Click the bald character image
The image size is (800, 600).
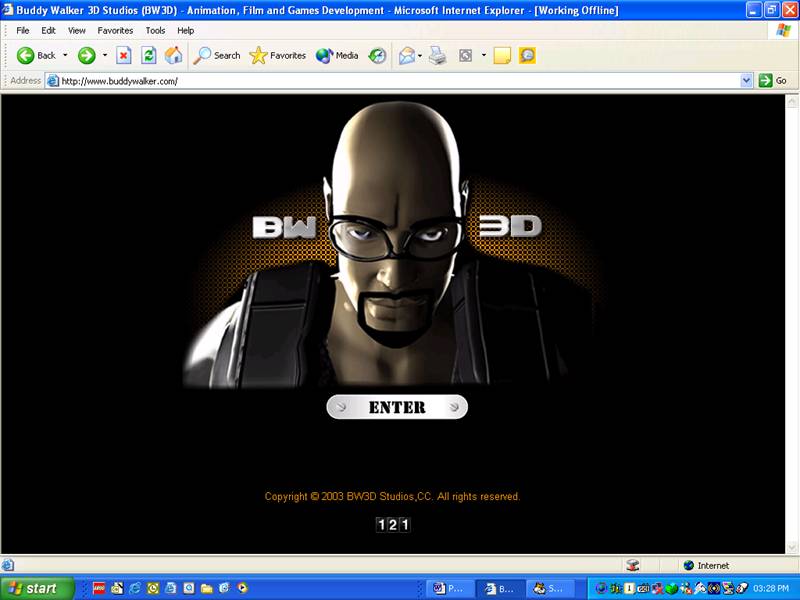(x=393, y=245)
